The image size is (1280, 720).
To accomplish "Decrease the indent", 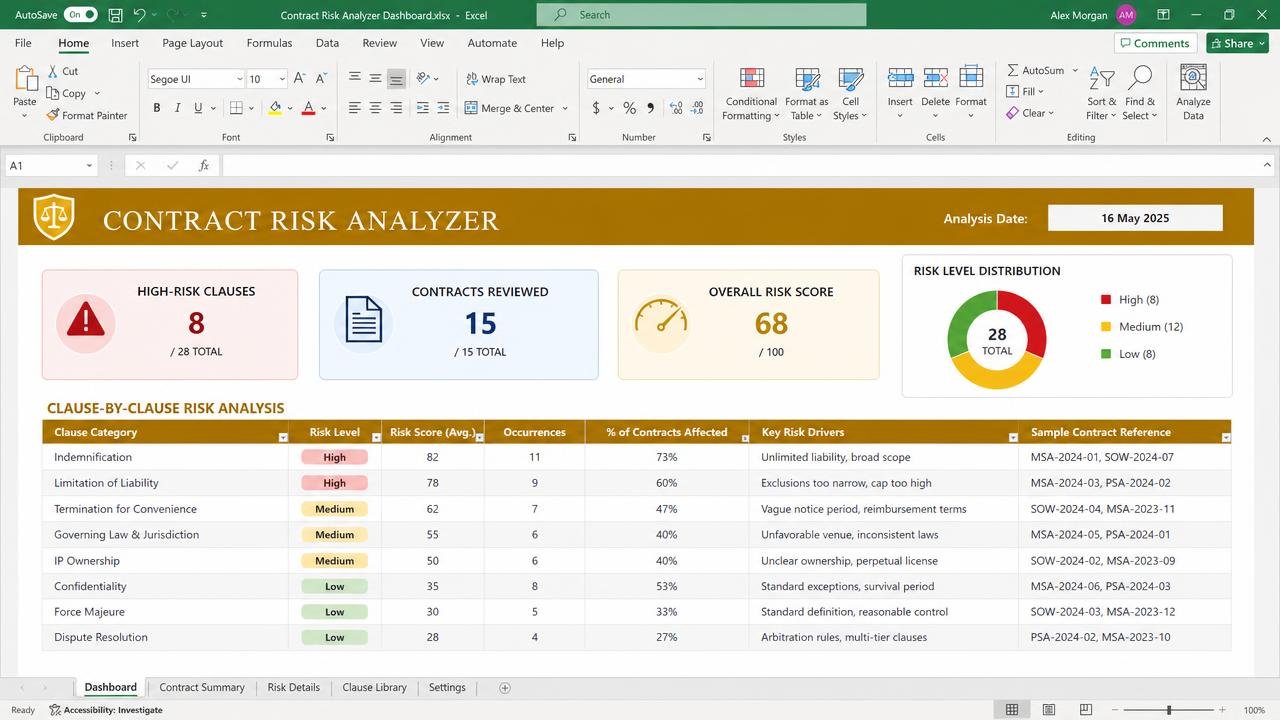I will coord(422,108).
